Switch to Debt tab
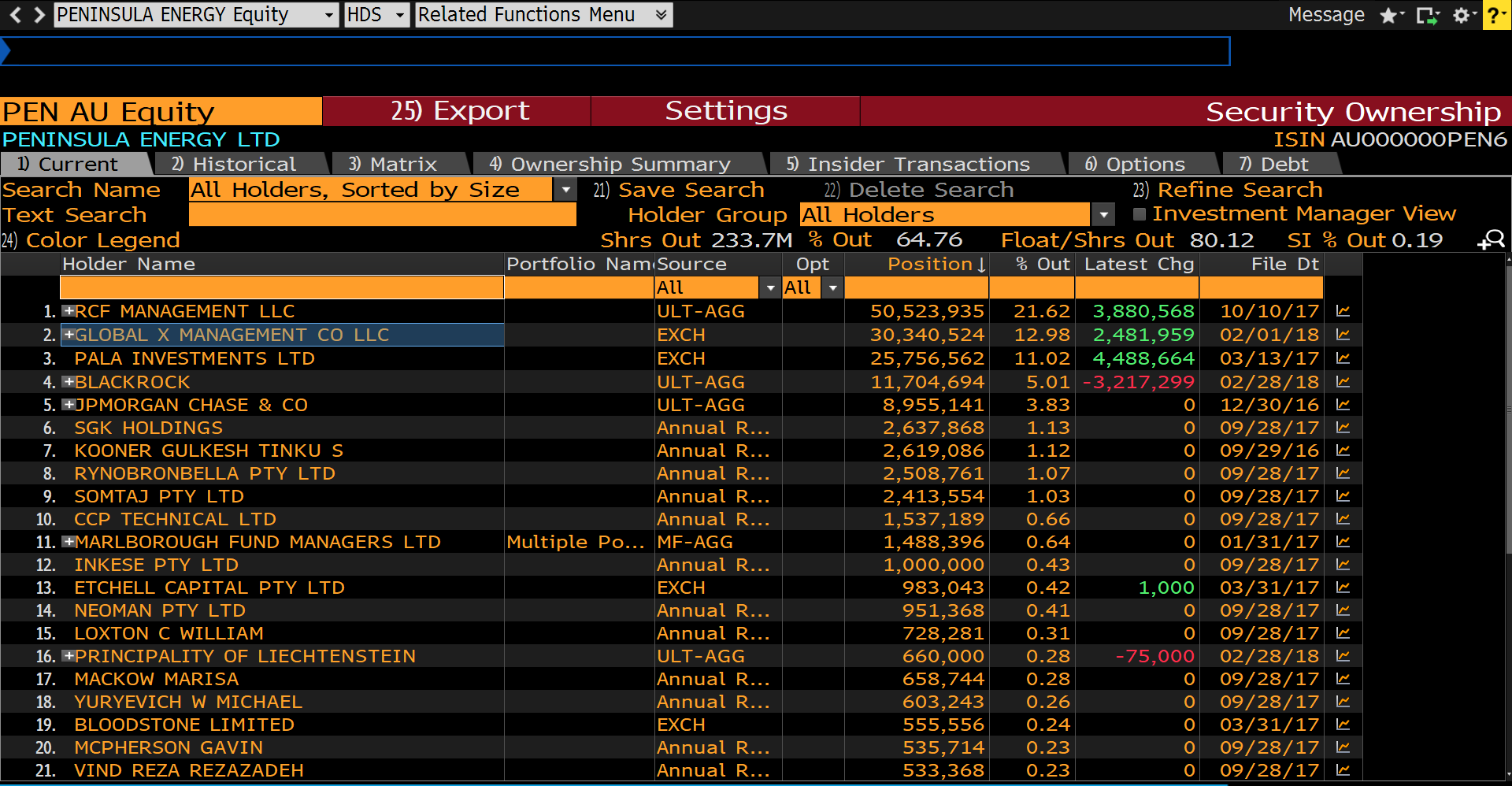Screen dimensions: 1512x786 pyautogui.click(x=1282, y=164)
